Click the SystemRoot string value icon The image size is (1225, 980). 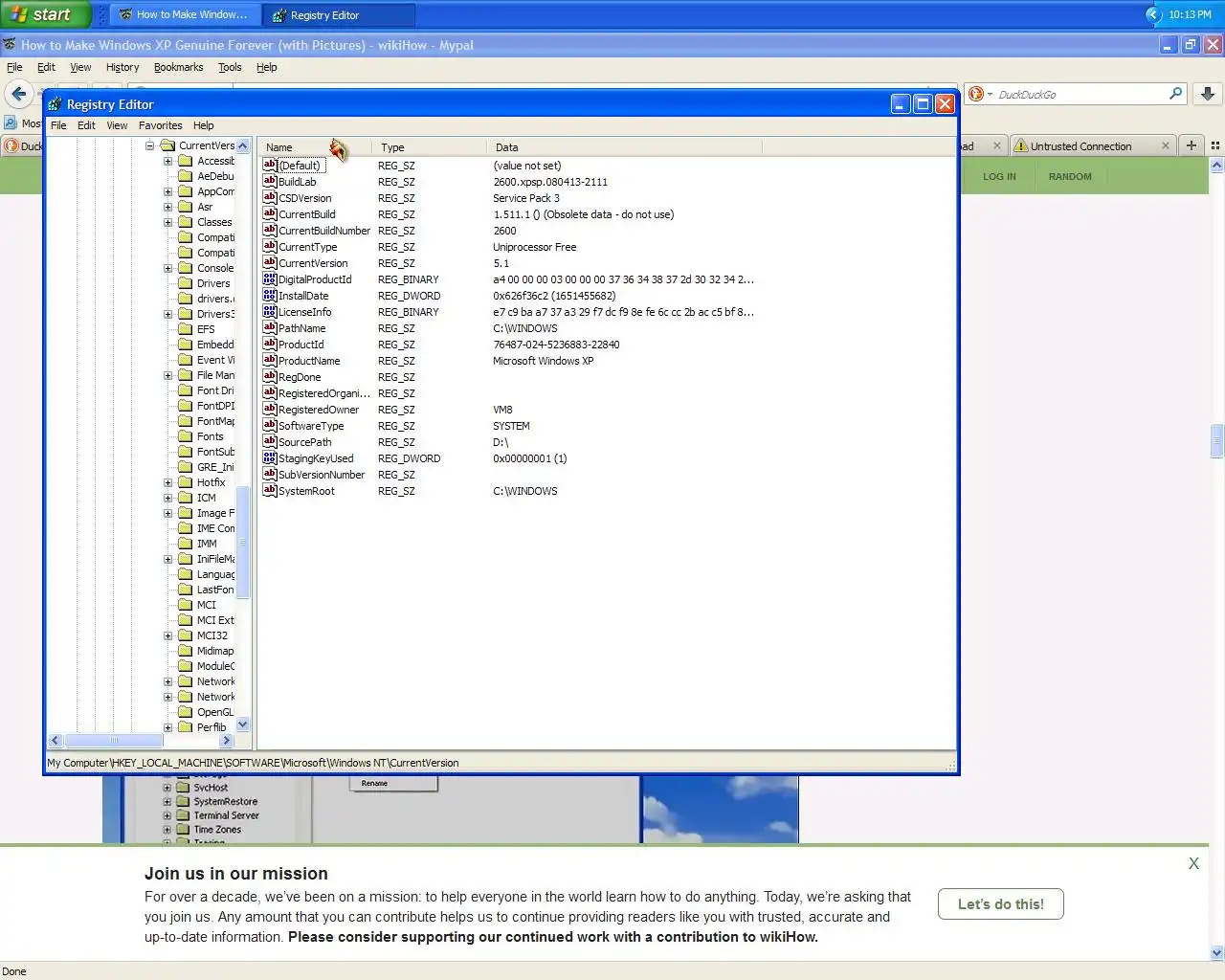270,490
